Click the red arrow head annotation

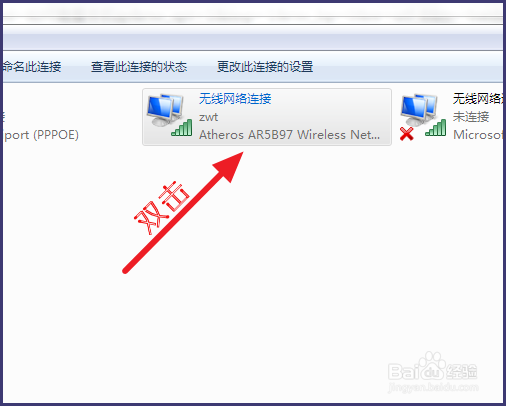(x=229, y=166)
